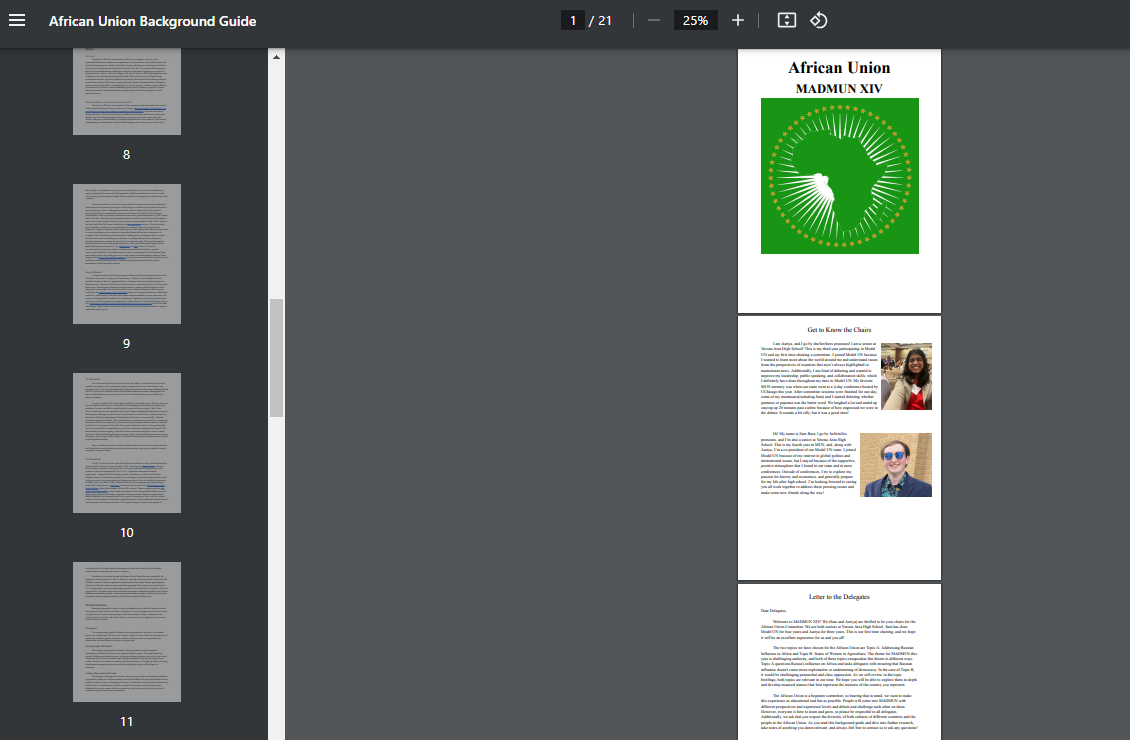Click the 'MADMUN XIV' cover subtitle
The height and width of the screenshot is (740, 1130).
click(x=839, y=89)
